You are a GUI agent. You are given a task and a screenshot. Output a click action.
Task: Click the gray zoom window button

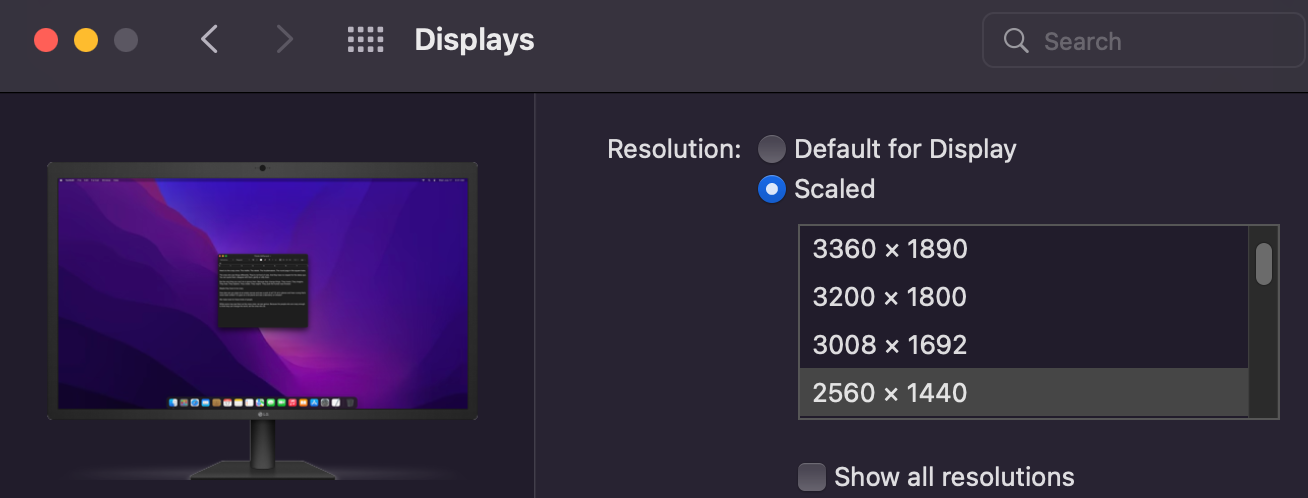point(126,41)
